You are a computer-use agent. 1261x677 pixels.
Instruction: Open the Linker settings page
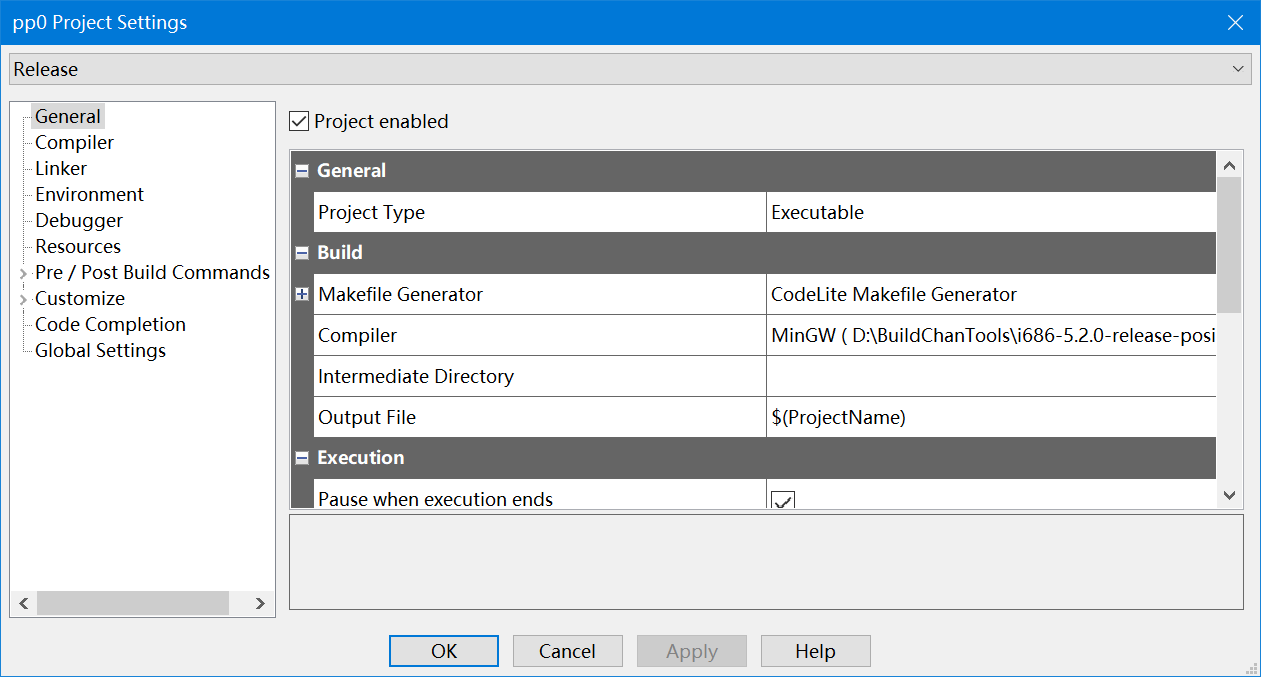(x=61, y=169)
